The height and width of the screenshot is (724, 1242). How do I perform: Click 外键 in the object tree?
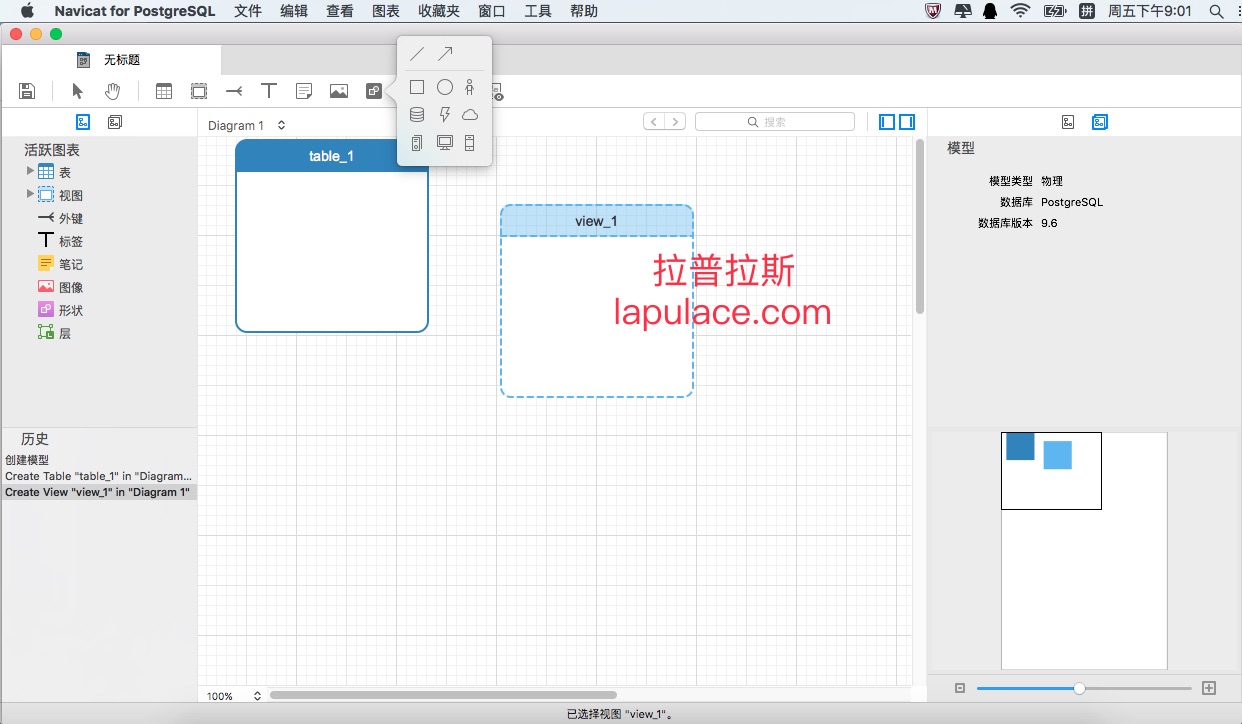click(x=71, y=218)
